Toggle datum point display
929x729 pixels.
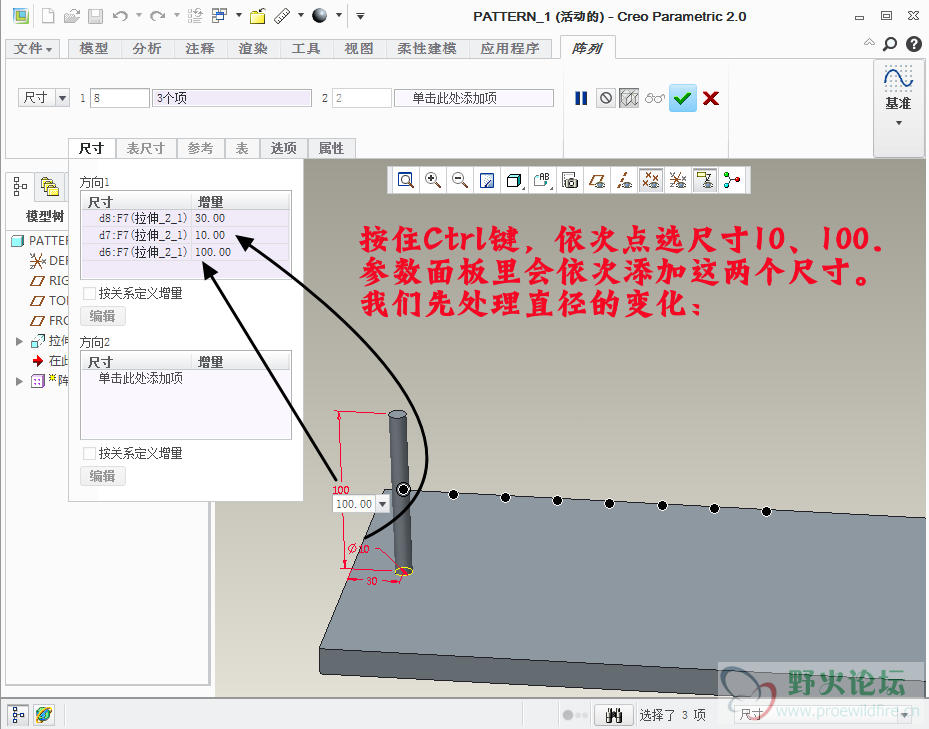click(x=651, y=180)
